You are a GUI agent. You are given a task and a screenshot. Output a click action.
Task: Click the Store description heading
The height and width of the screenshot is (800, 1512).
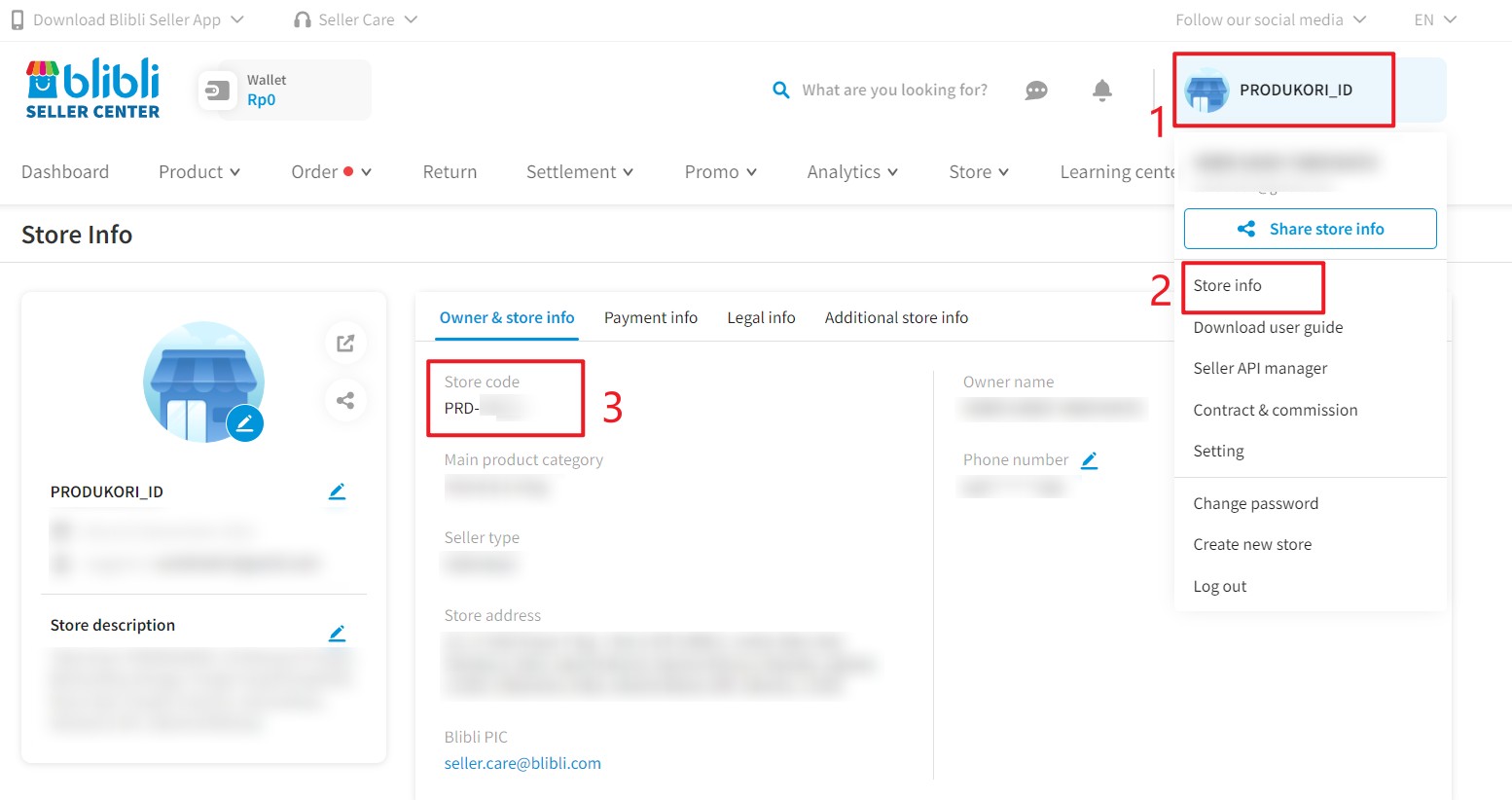113,626
